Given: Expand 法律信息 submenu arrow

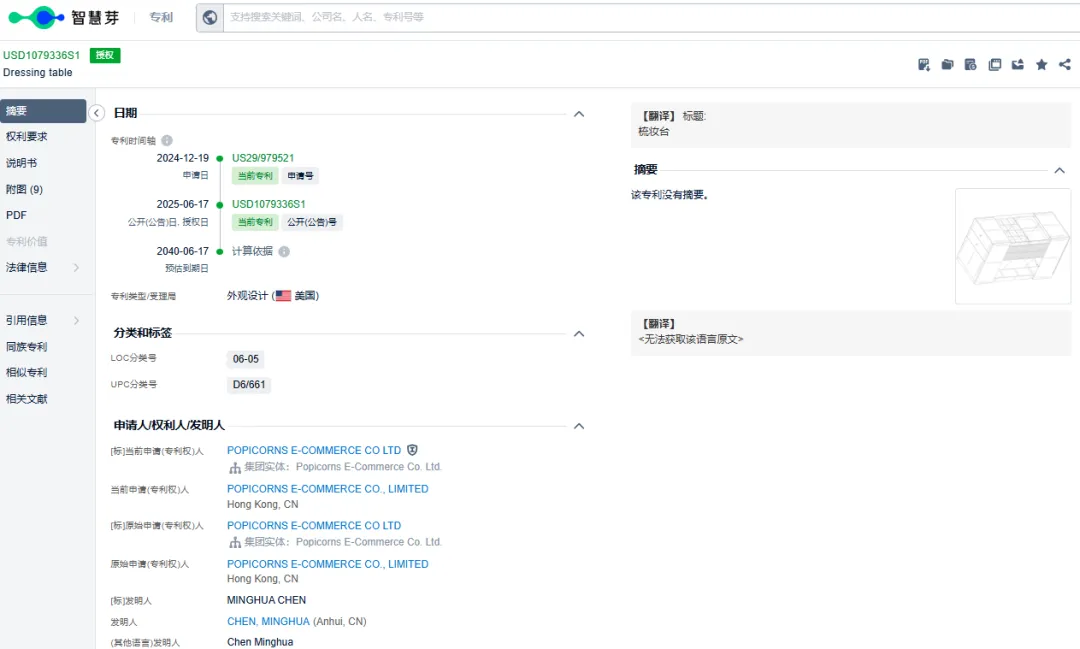Looking at the screenshot, I should point(76,267).
